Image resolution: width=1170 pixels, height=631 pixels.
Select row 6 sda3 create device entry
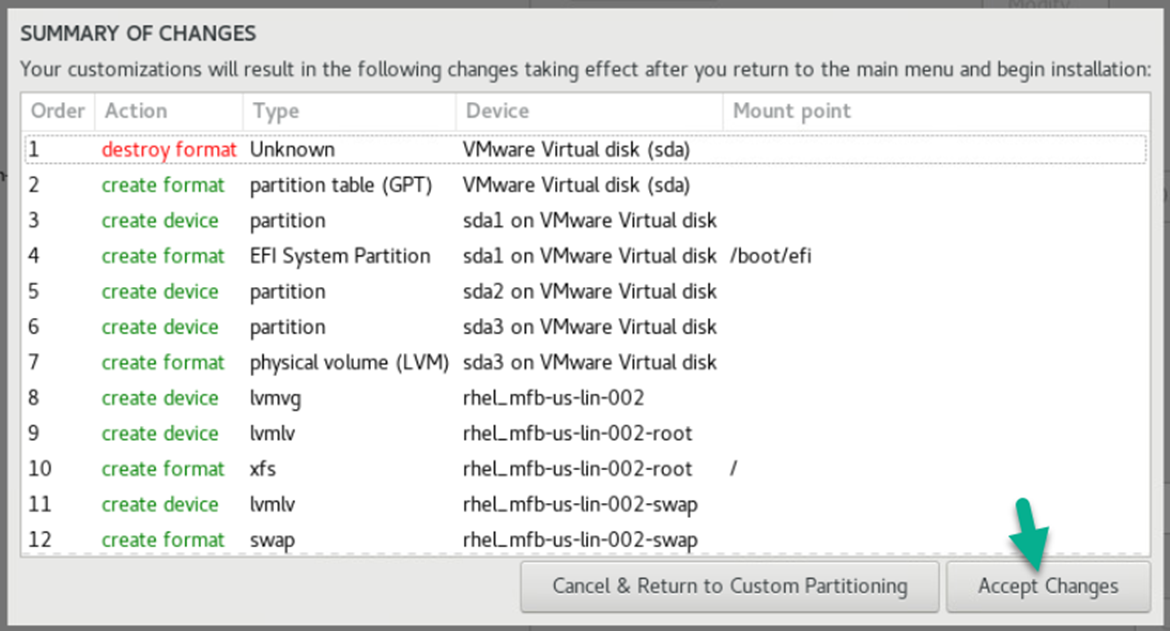click(x=586, y=327)
